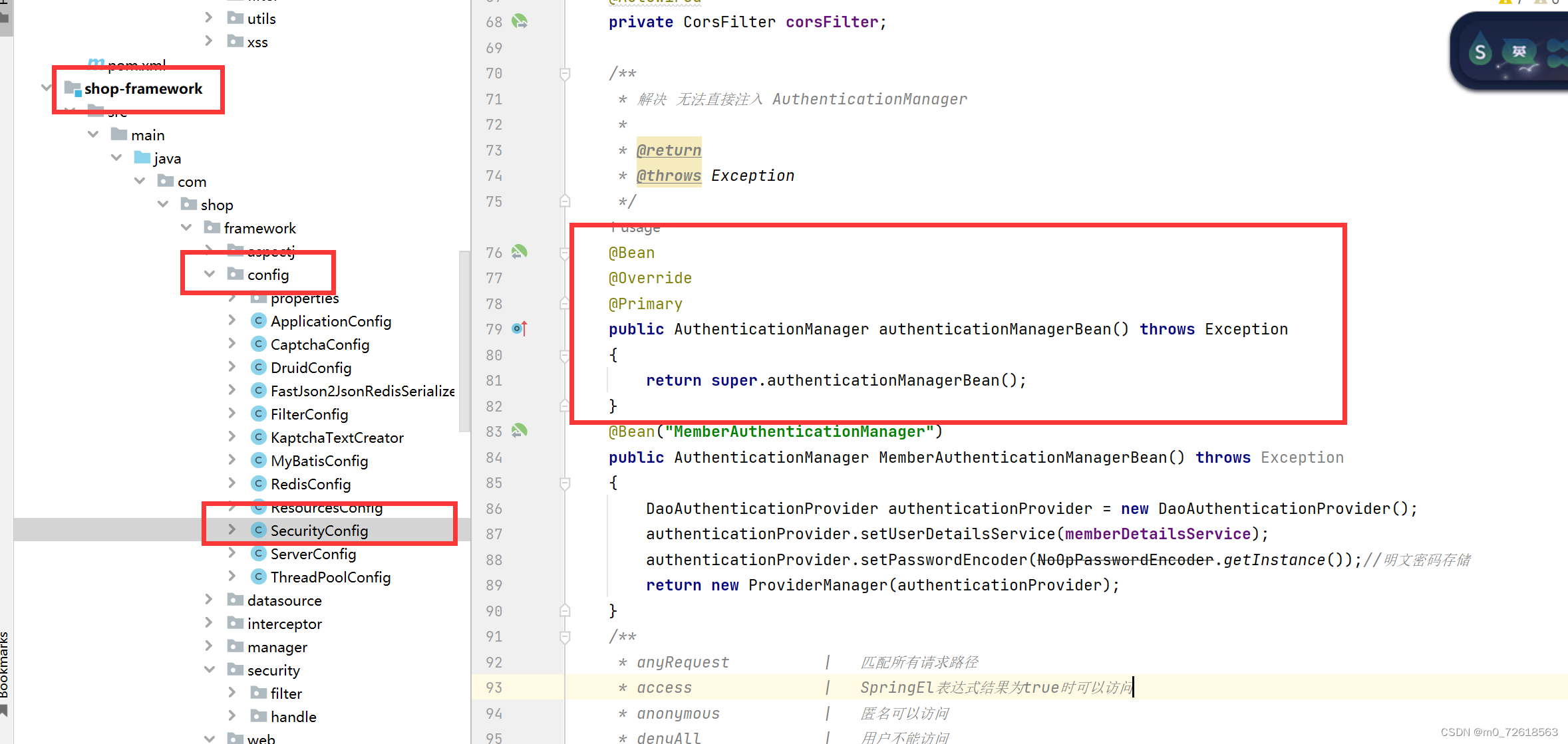
Task: Collapse the security folder in the project tree
Action: click(x=208, y=670)
